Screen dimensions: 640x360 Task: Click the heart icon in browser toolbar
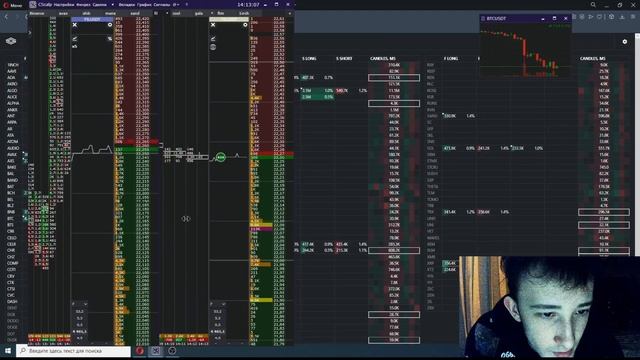pyautogui.click(x=600, y=17)
